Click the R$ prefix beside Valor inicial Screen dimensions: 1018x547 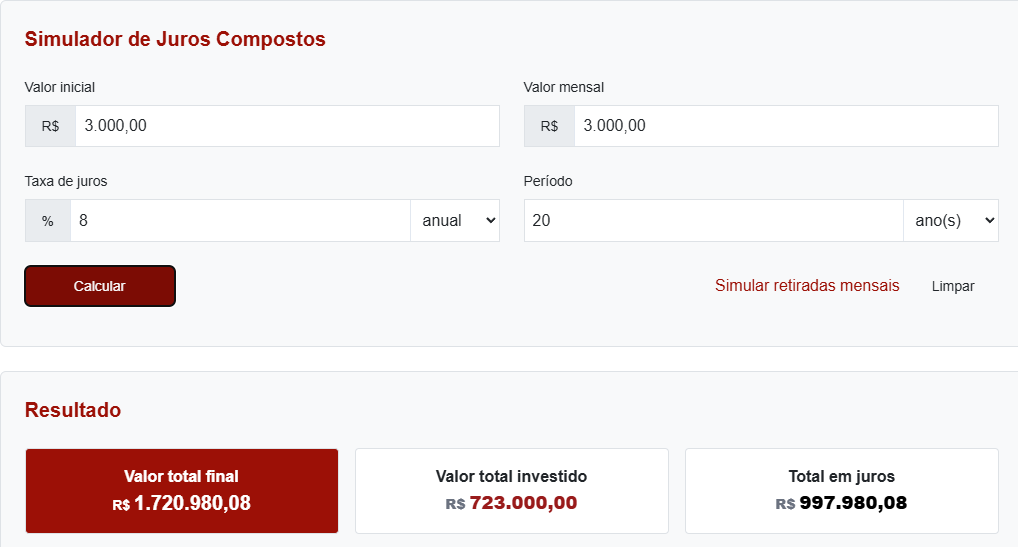(50, 126)
